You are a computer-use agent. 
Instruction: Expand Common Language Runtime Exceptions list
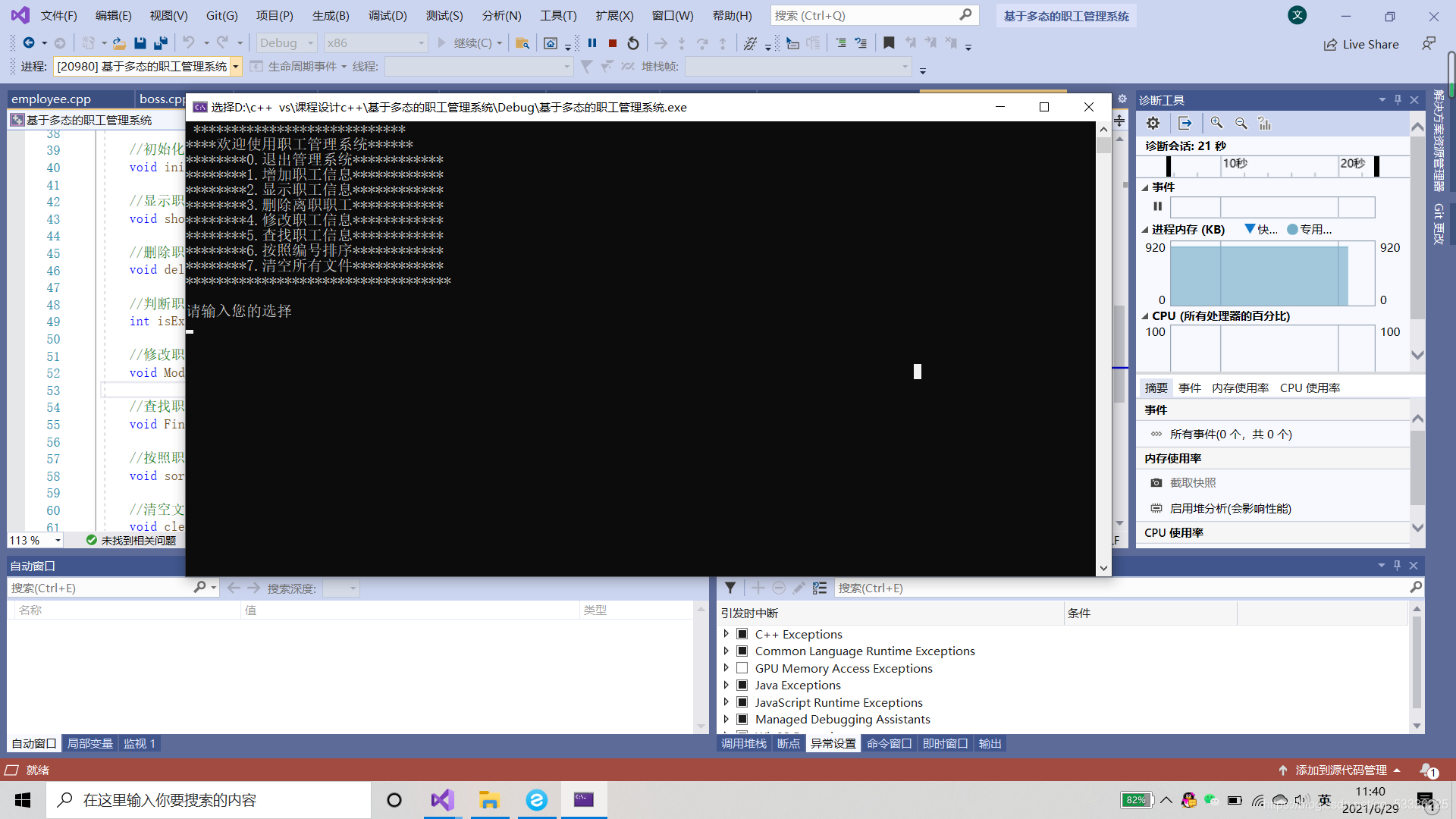(x=727, y=651)
